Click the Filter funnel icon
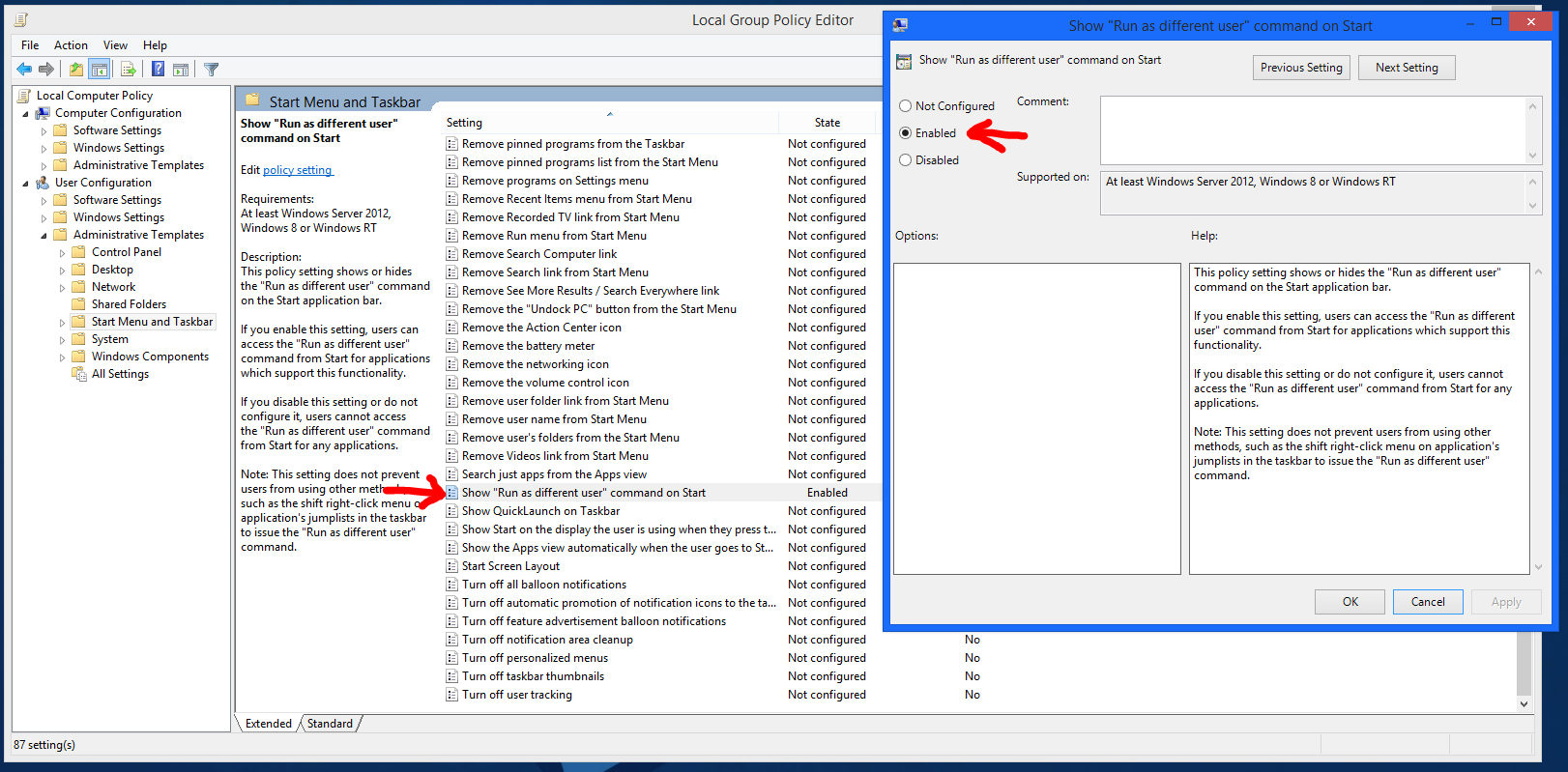 (x=211, y=70)
